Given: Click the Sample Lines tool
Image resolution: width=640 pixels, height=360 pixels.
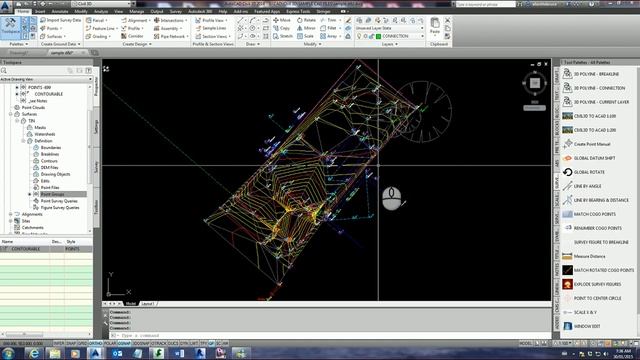Looking at the screenshot, I should click(x=211, y=28).
